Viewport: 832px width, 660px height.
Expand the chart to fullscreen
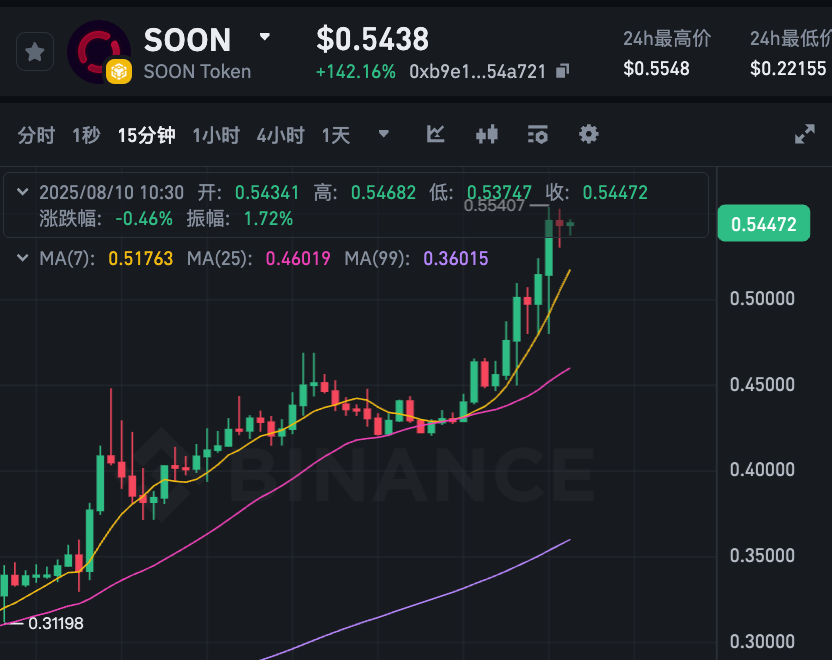pos(804,134)
